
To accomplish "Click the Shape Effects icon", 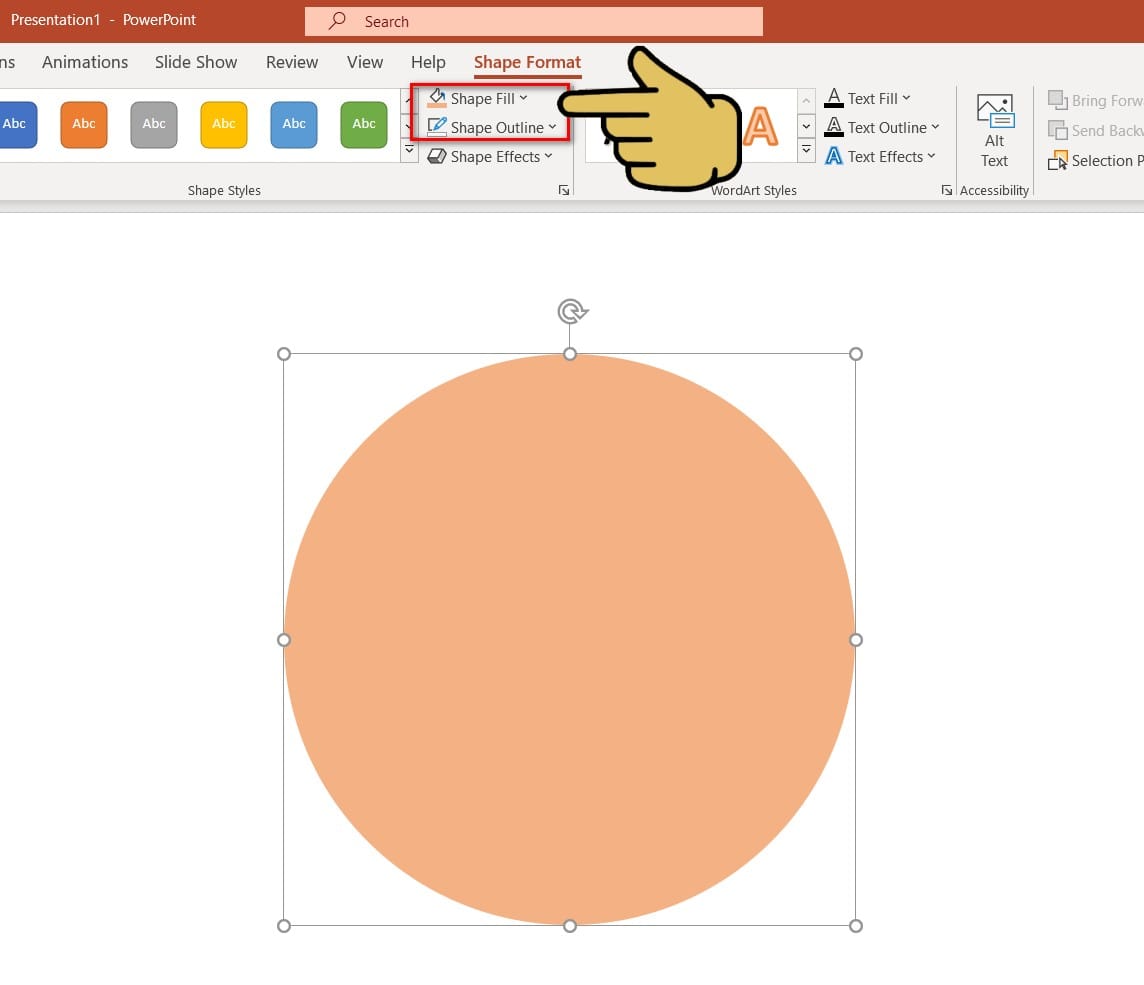I will pyautogui.click(x=437, y=156).
